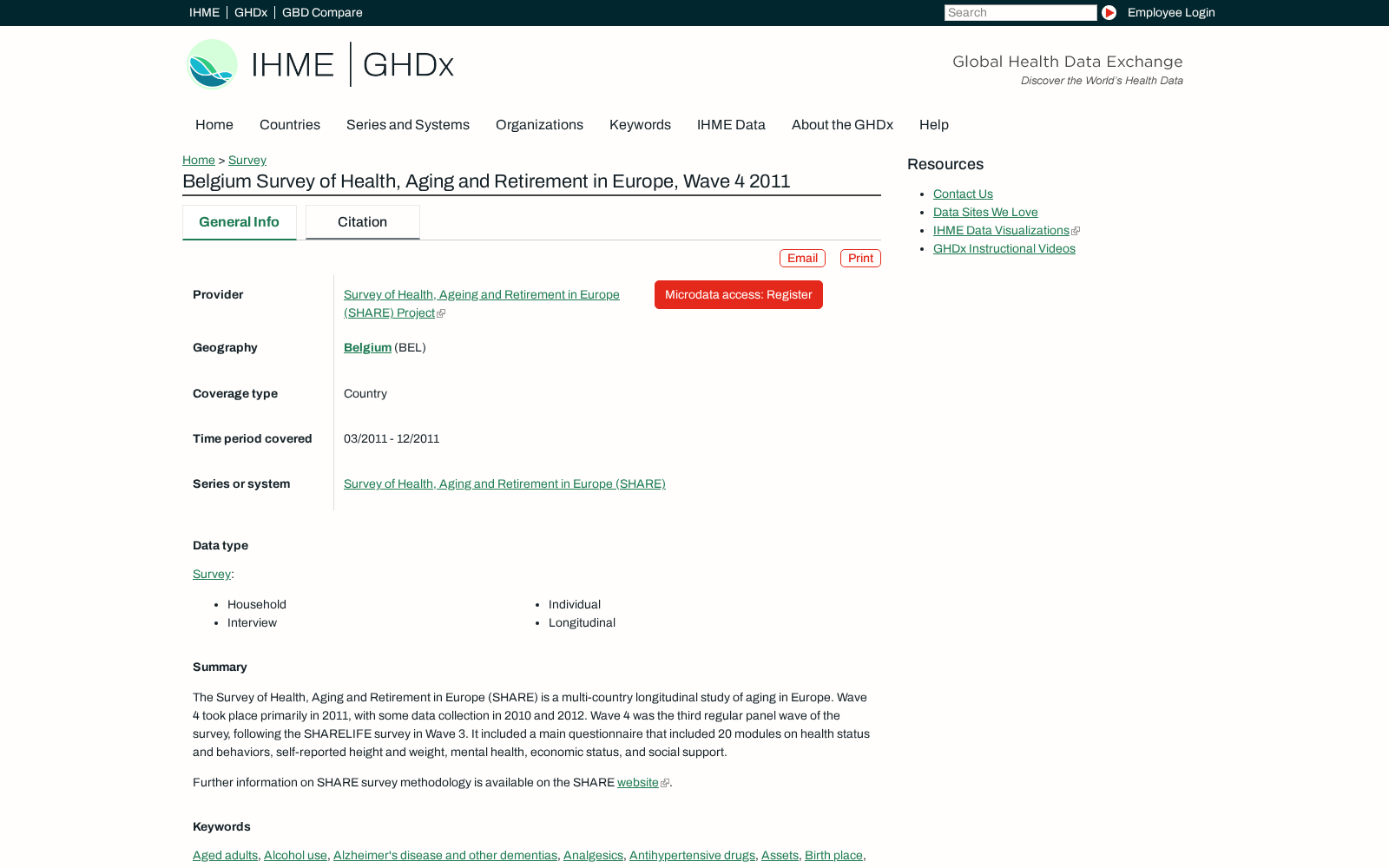
Task: Click the Assets keyword link
Action: tap(780, 856)
